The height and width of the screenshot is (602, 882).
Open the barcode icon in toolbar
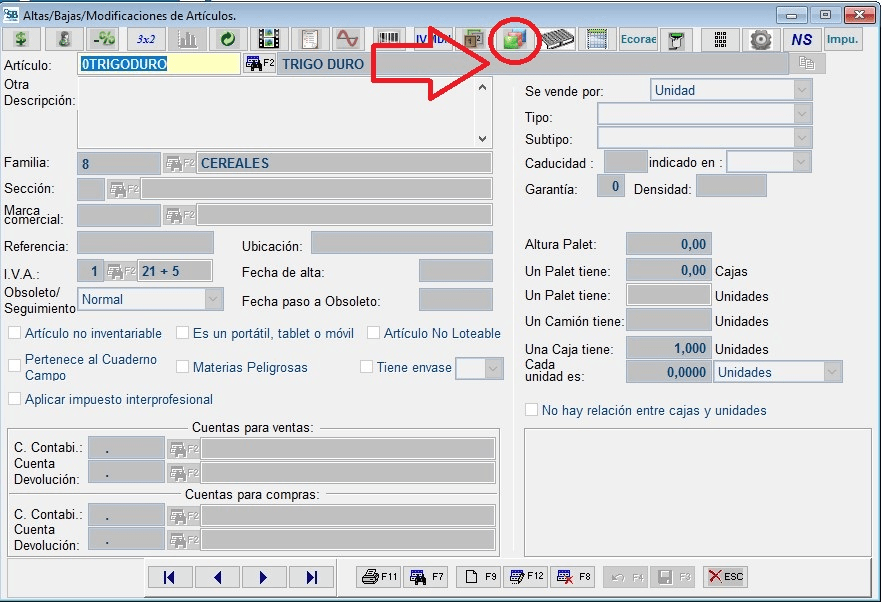[x=390, y=39]
